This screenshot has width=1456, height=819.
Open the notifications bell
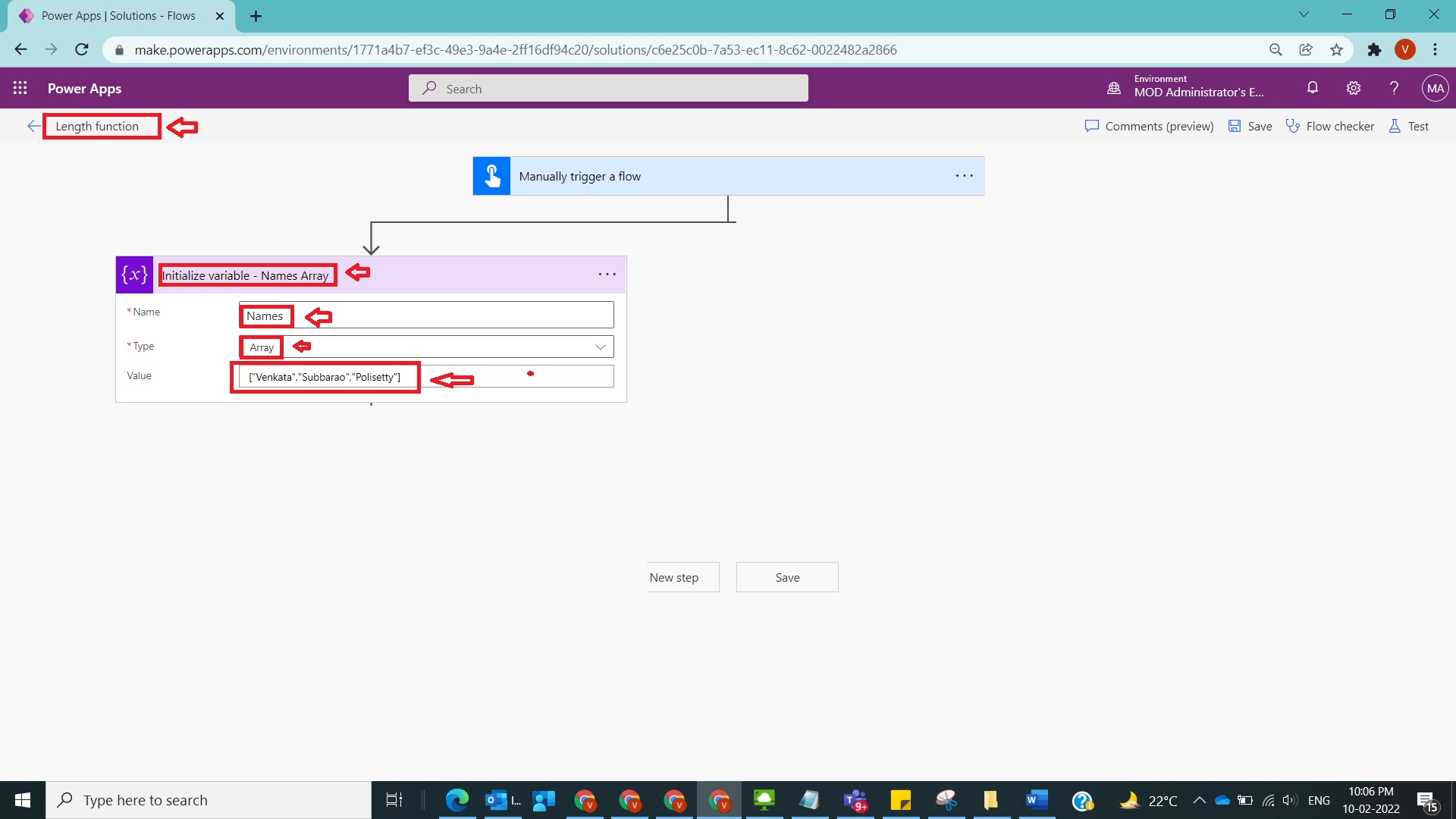1313,88
